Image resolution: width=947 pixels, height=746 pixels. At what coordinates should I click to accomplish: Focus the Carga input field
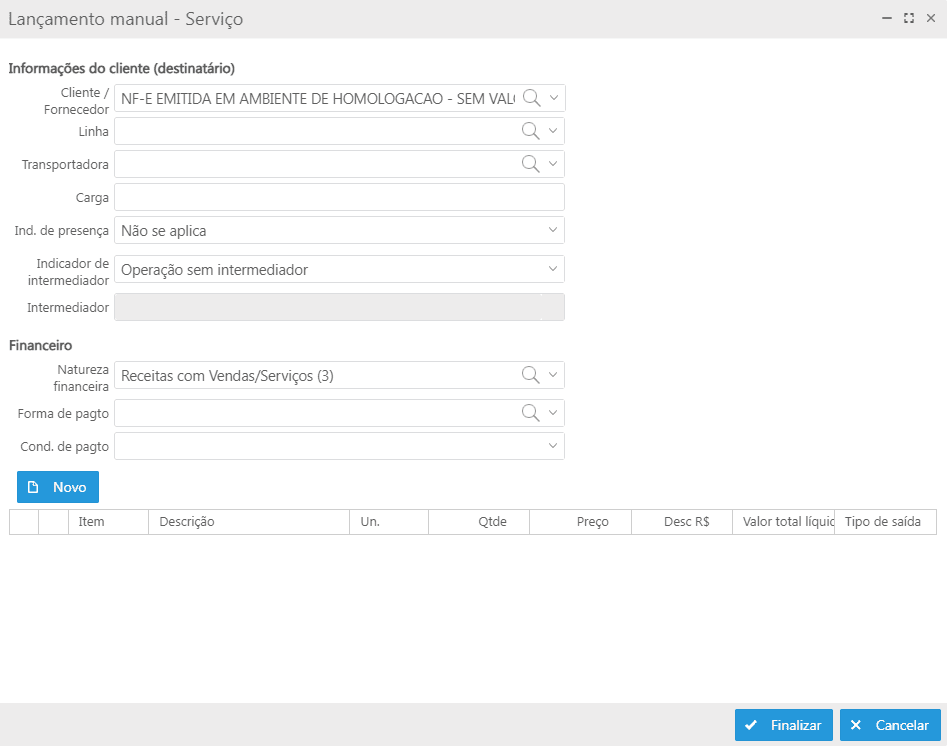(x=339, y=197)
